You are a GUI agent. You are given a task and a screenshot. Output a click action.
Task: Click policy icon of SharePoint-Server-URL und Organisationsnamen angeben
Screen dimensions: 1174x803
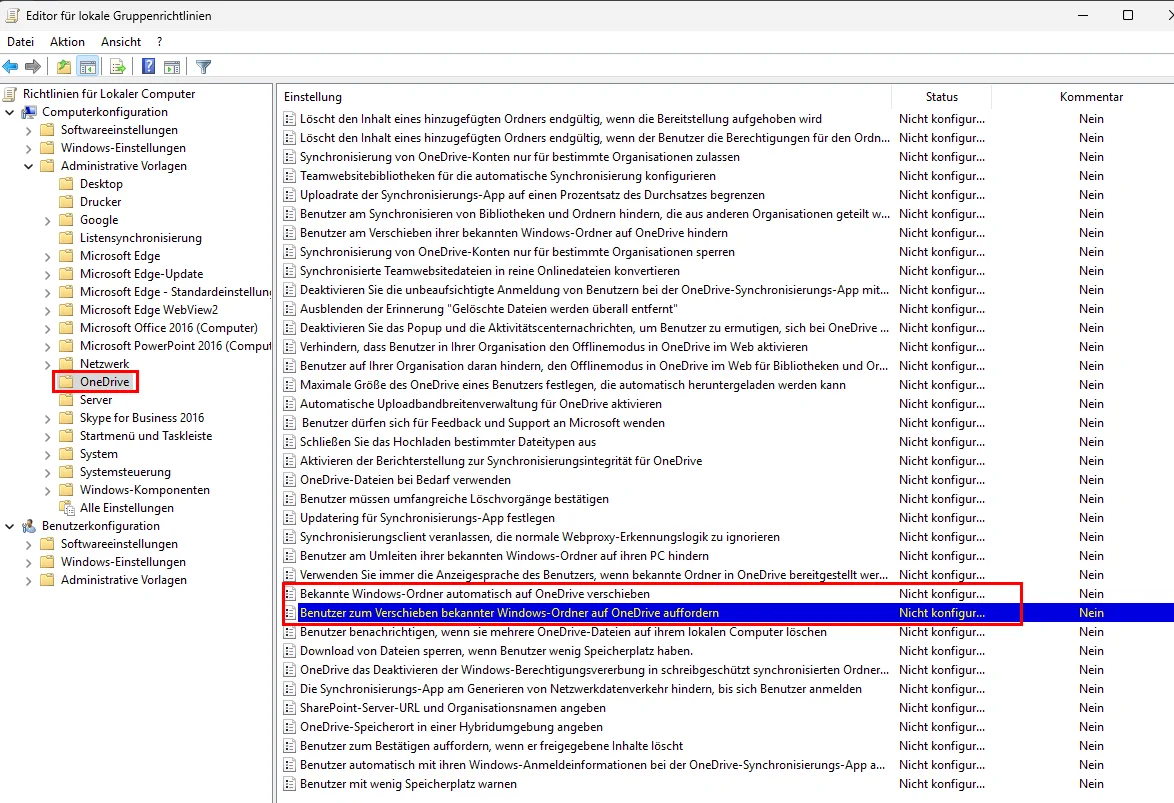coord(289,708)
